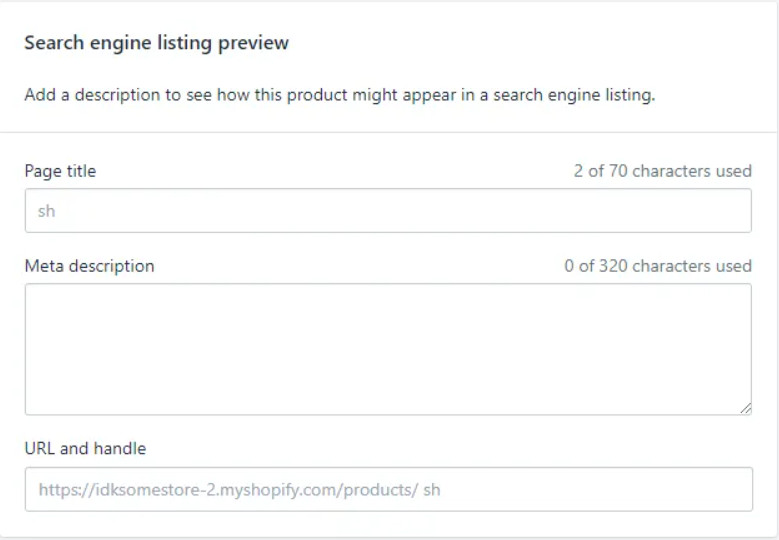Click the "Search engine listing preview" heading
Image resolution: width=779 pixels, height=540 pixels.
pos(156,43)
